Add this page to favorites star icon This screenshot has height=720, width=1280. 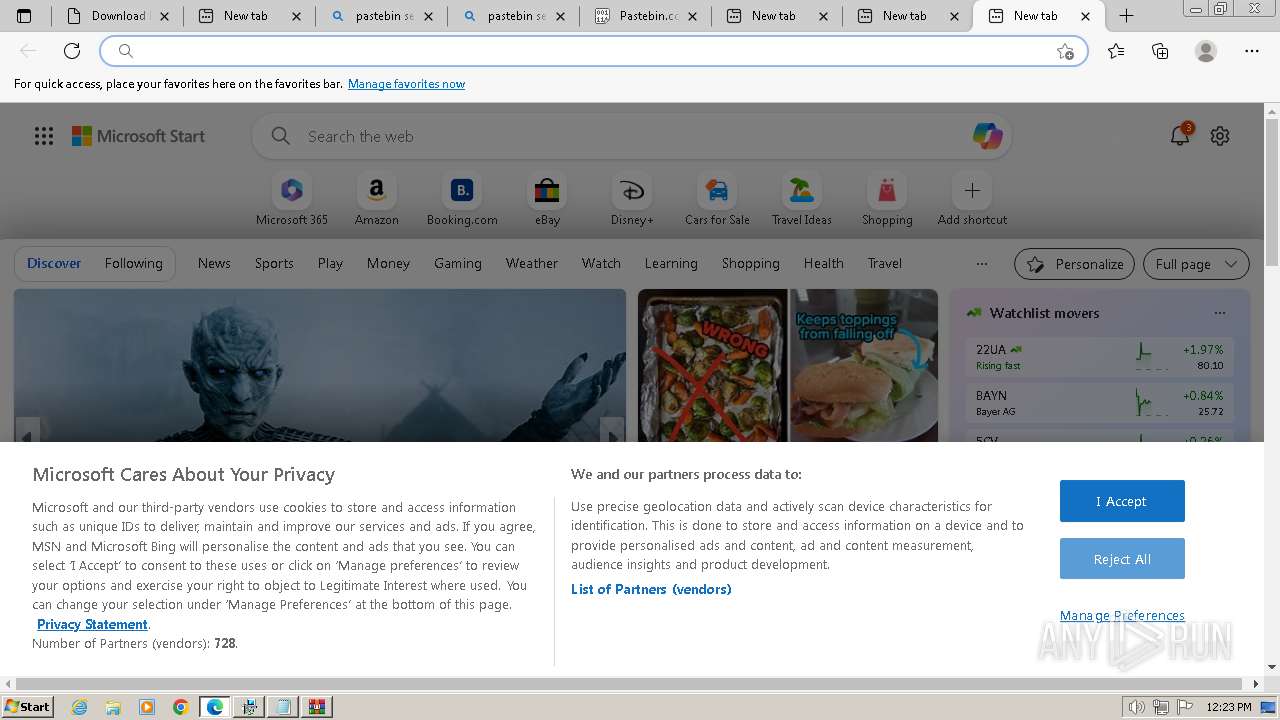click(x=1066, y=51)
